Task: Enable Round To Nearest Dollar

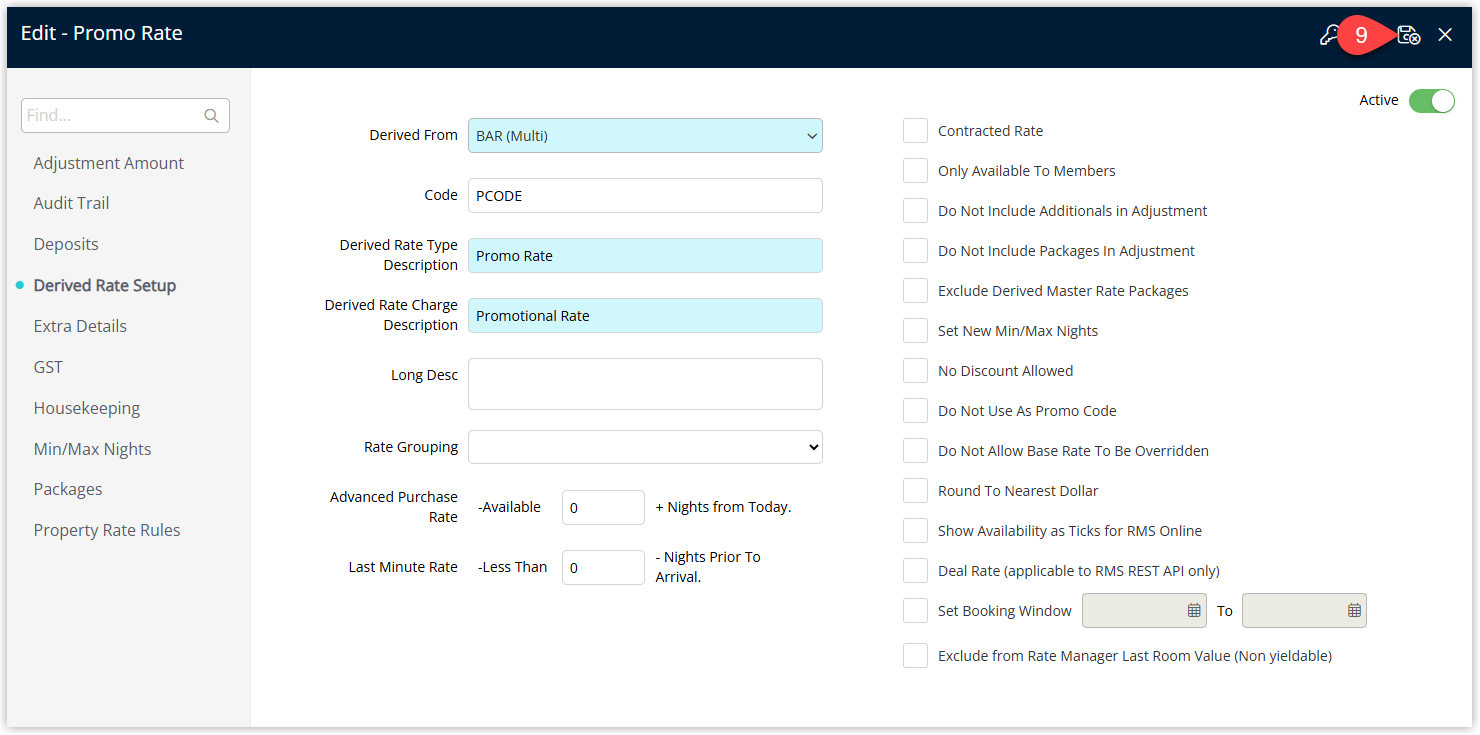Action: tap(915, 491)
